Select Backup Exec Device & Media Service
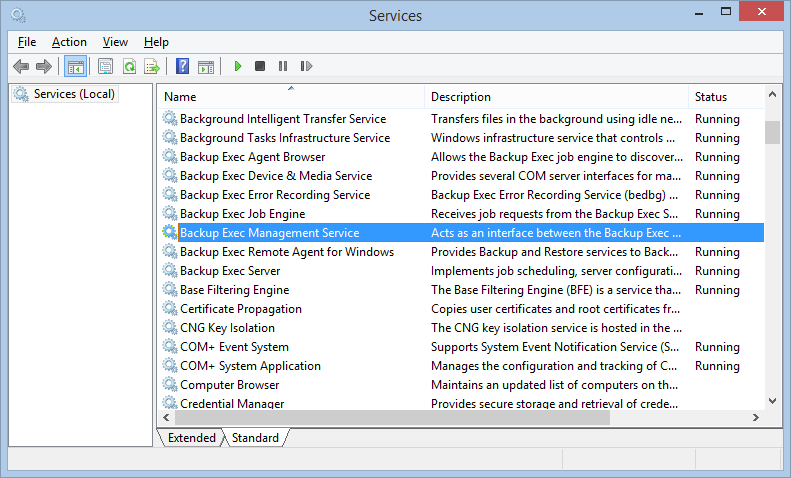Screen dimensions: 791x478 coord(276,175)
